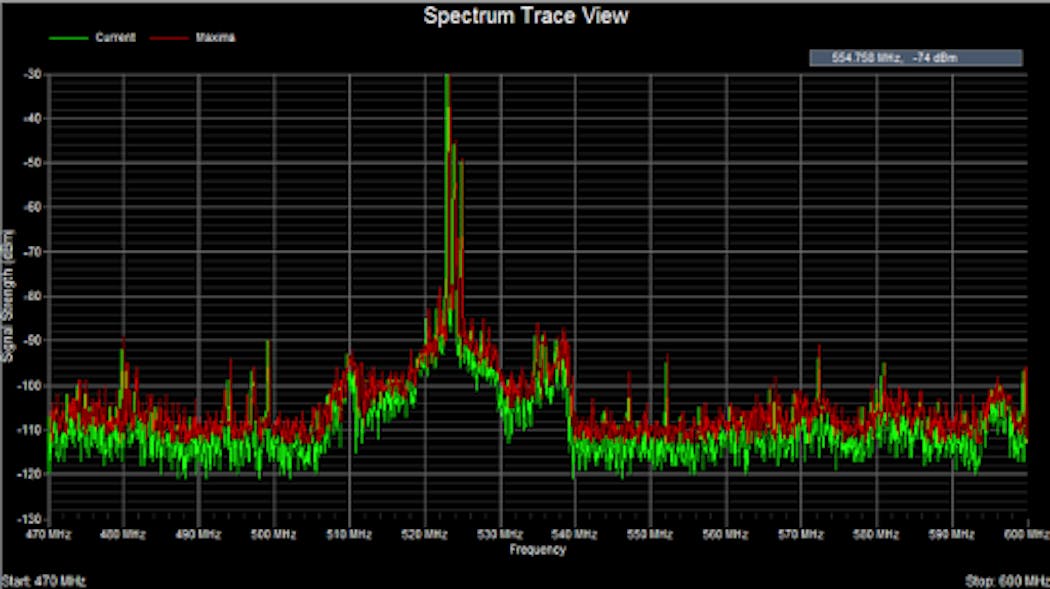Click the 500 MHz x-axis tick label
This screenshot has width=1050, height=589.
pos(273,535)
